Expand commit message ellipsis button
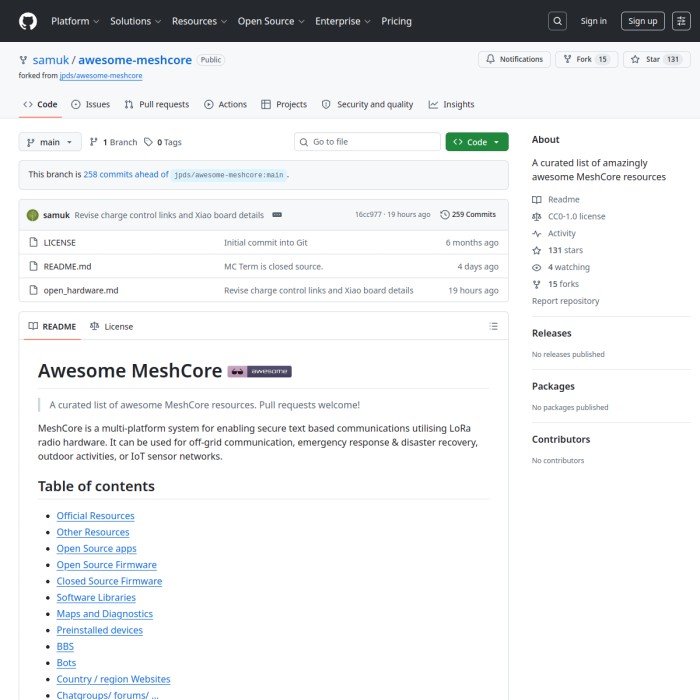Screen dimensions: 700x700 click(x=277, y=215)
